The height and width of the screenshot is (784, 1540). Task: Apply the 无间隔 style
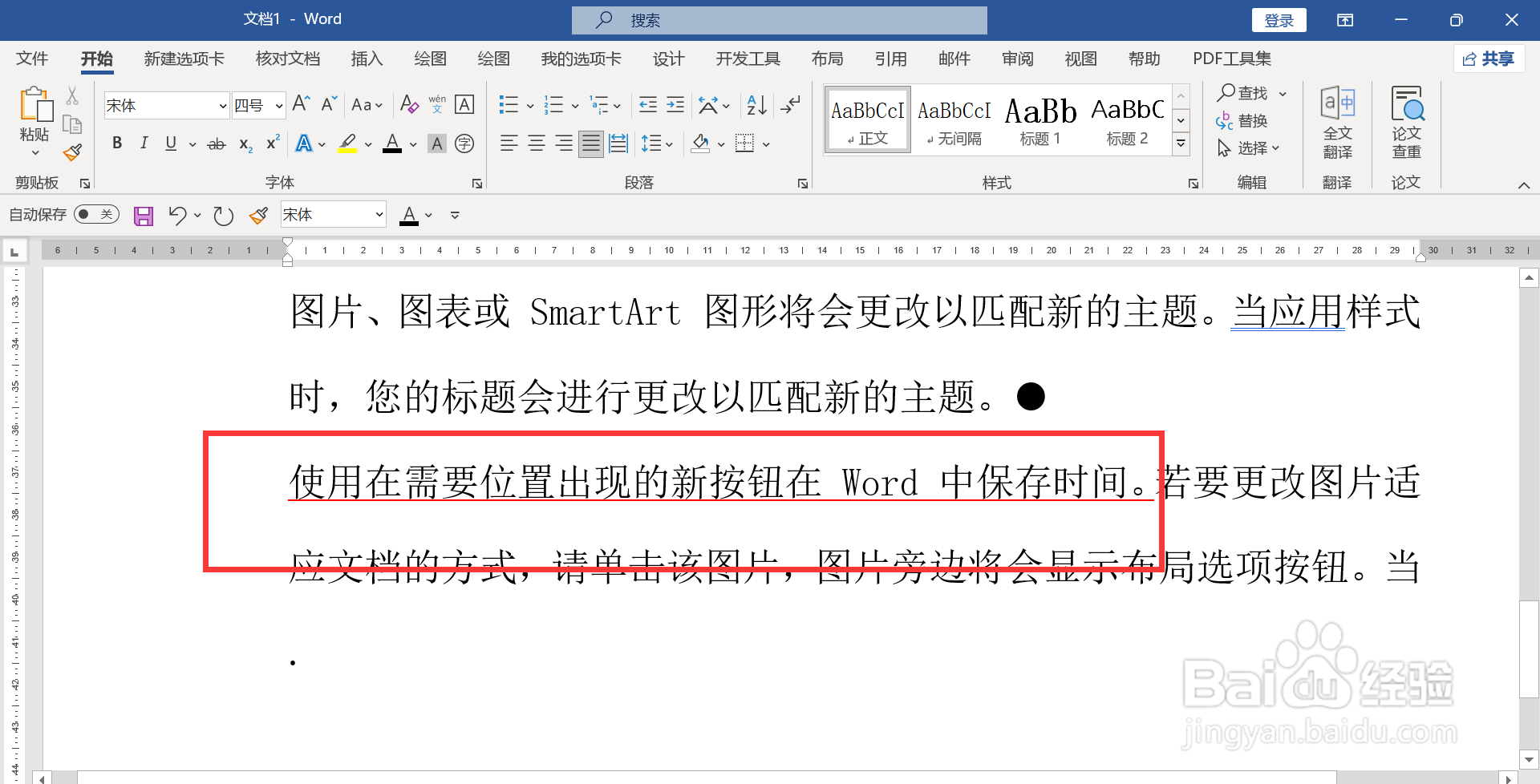coord(954,119)
